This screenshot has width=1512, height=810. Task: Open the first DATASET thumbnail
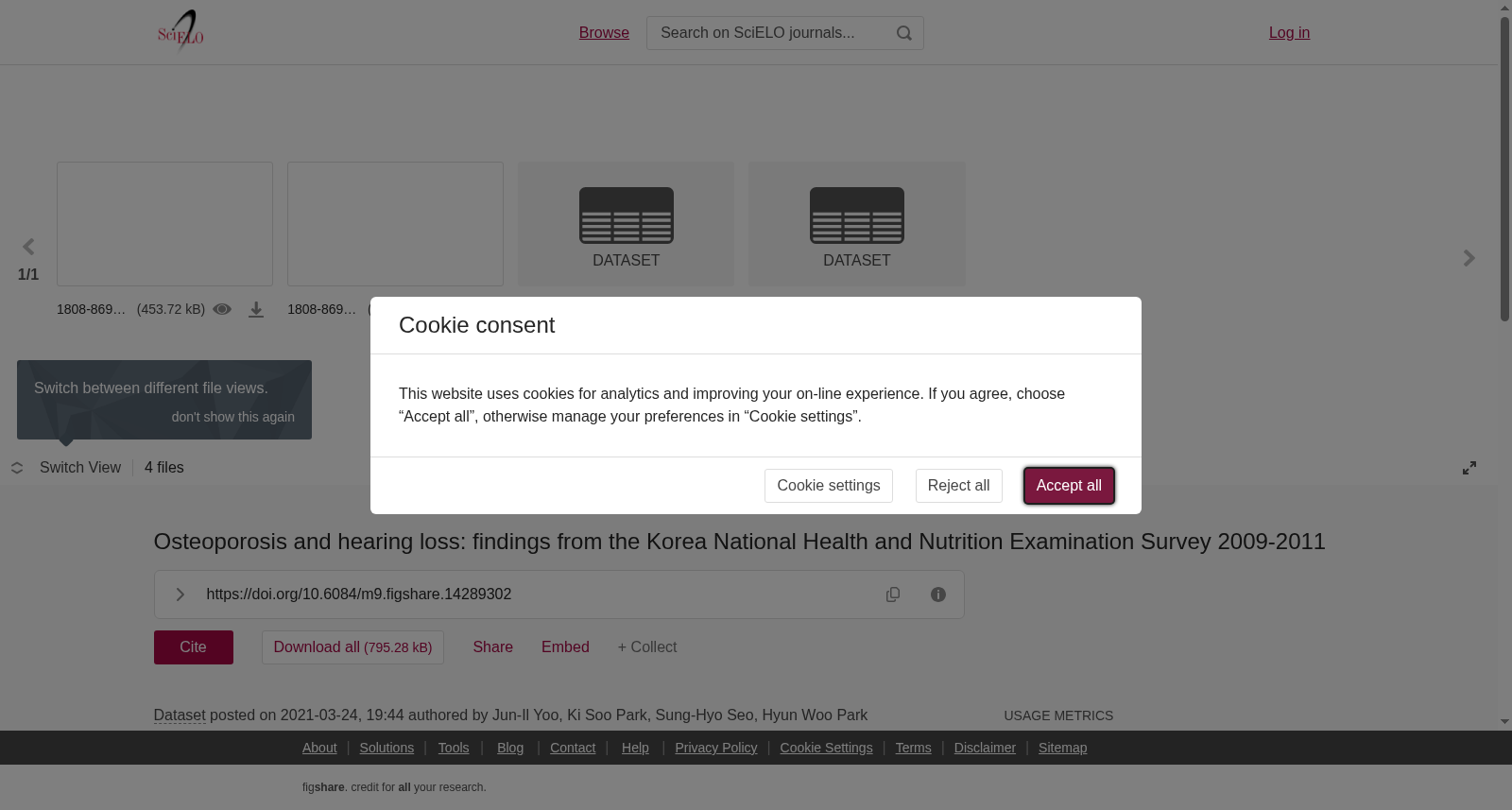(x=626, y=224)
